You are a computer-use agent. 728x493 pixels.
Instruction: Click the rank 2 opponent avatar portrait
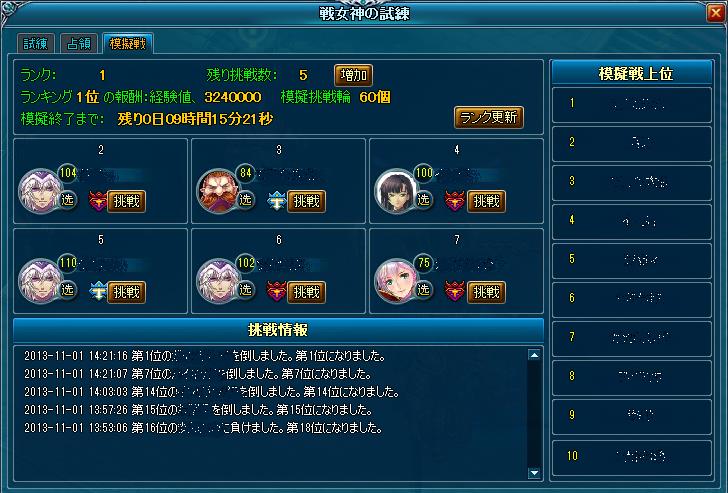pos(40,191)
